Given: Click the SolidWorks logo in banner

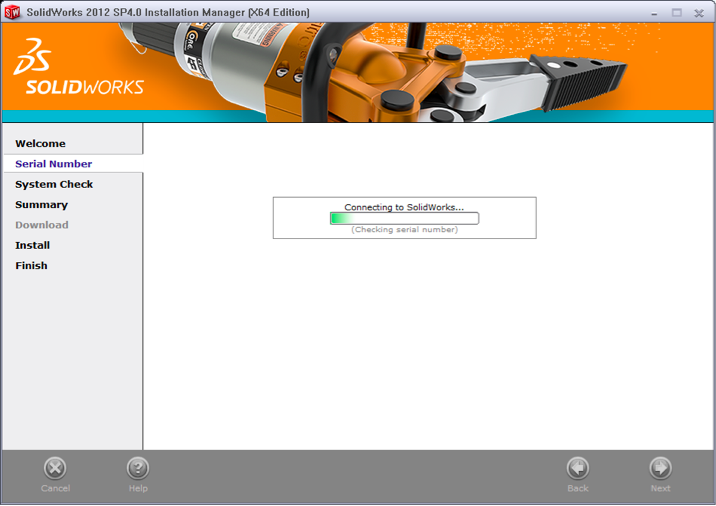Looking at the screenshot, I should (x=79, y=67).
